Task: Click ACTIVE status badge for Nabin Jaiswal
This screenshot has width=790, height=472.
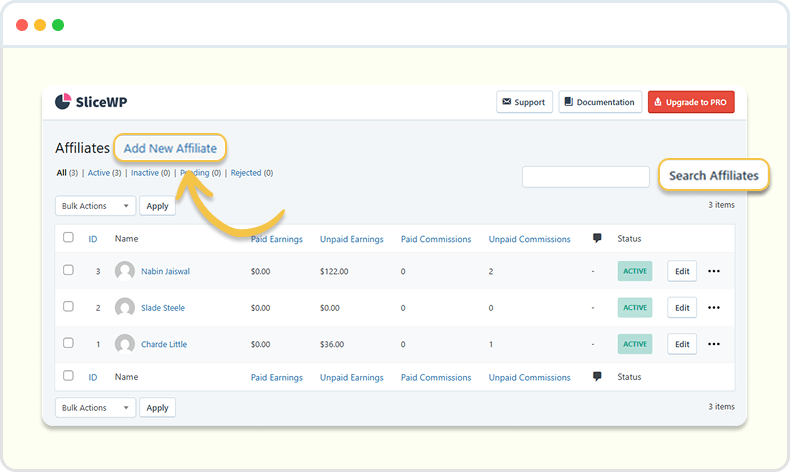Action: pos(635,271)
